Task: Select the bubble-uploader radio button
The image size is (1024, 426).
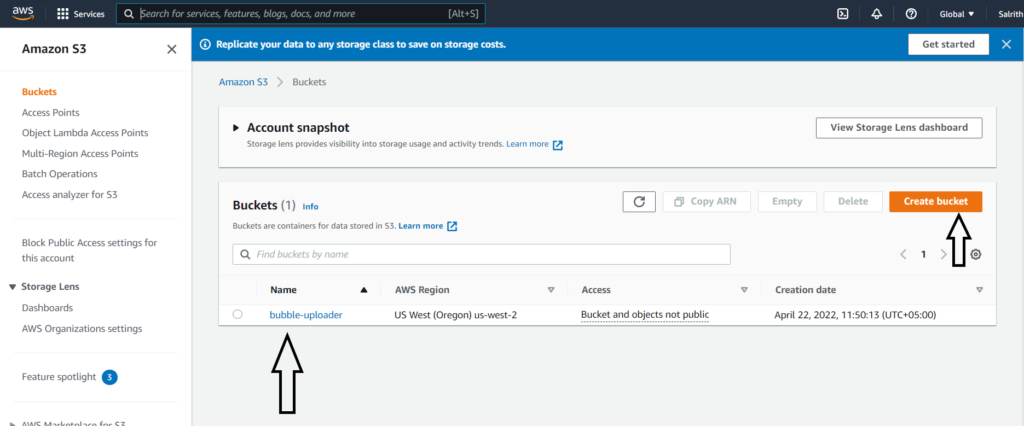Action: [x=237, y=314]
